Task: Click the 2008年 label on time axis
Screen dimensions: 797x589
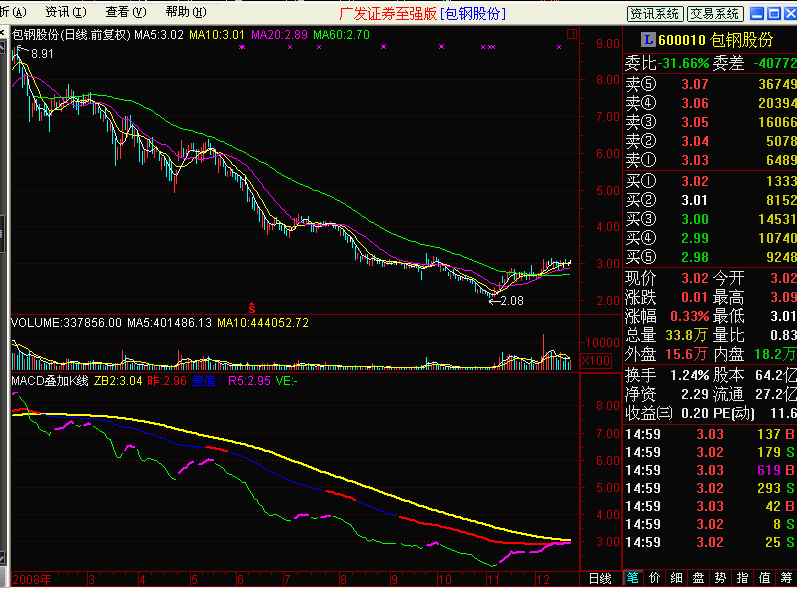Action: 32,579
